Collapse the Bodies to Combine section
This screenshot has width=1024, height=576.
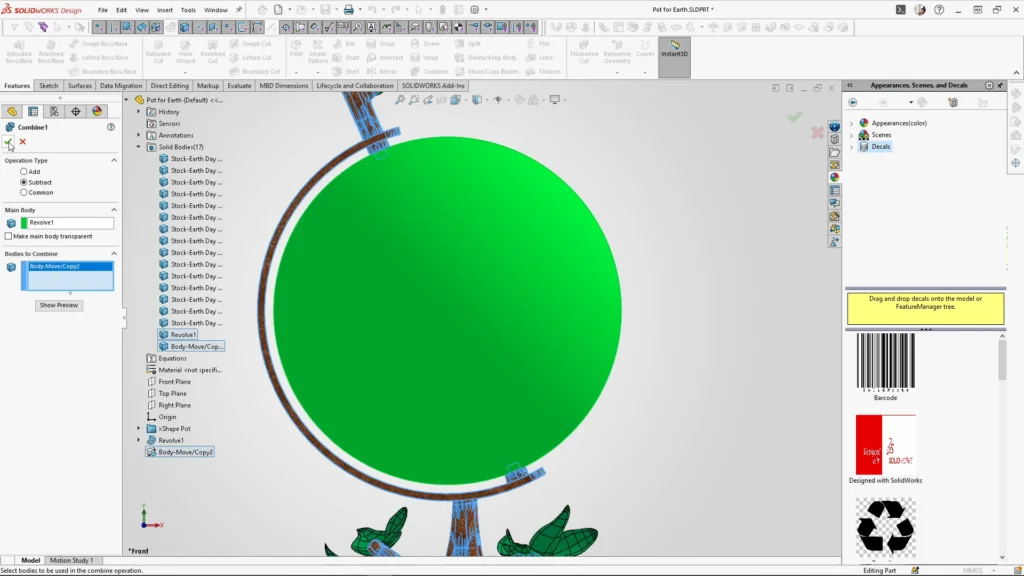tap(114, 253)
